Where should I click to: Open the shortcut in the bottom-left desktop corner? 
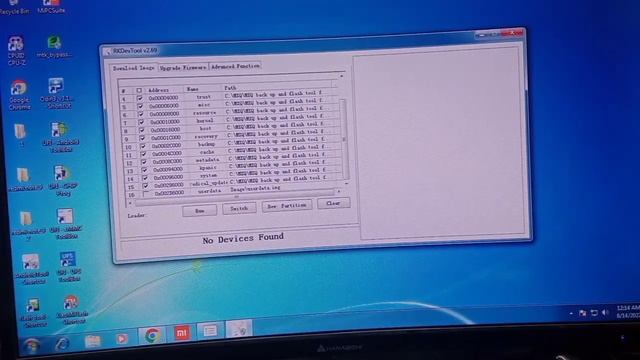pos(33,313)
